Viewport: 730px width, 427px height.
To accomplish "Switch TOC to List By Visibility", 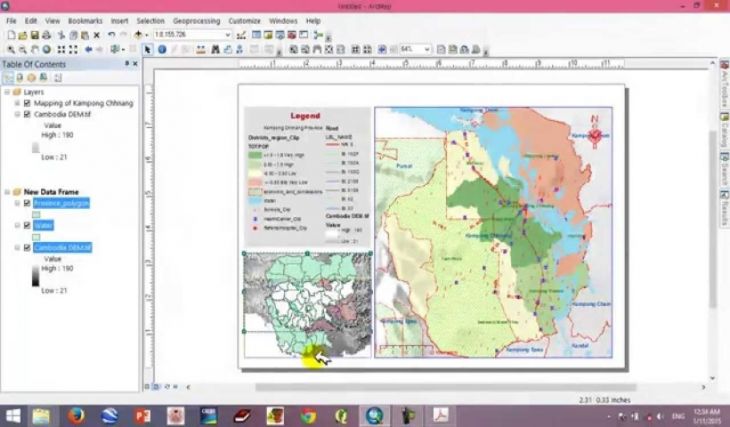I will pos(31,78).
